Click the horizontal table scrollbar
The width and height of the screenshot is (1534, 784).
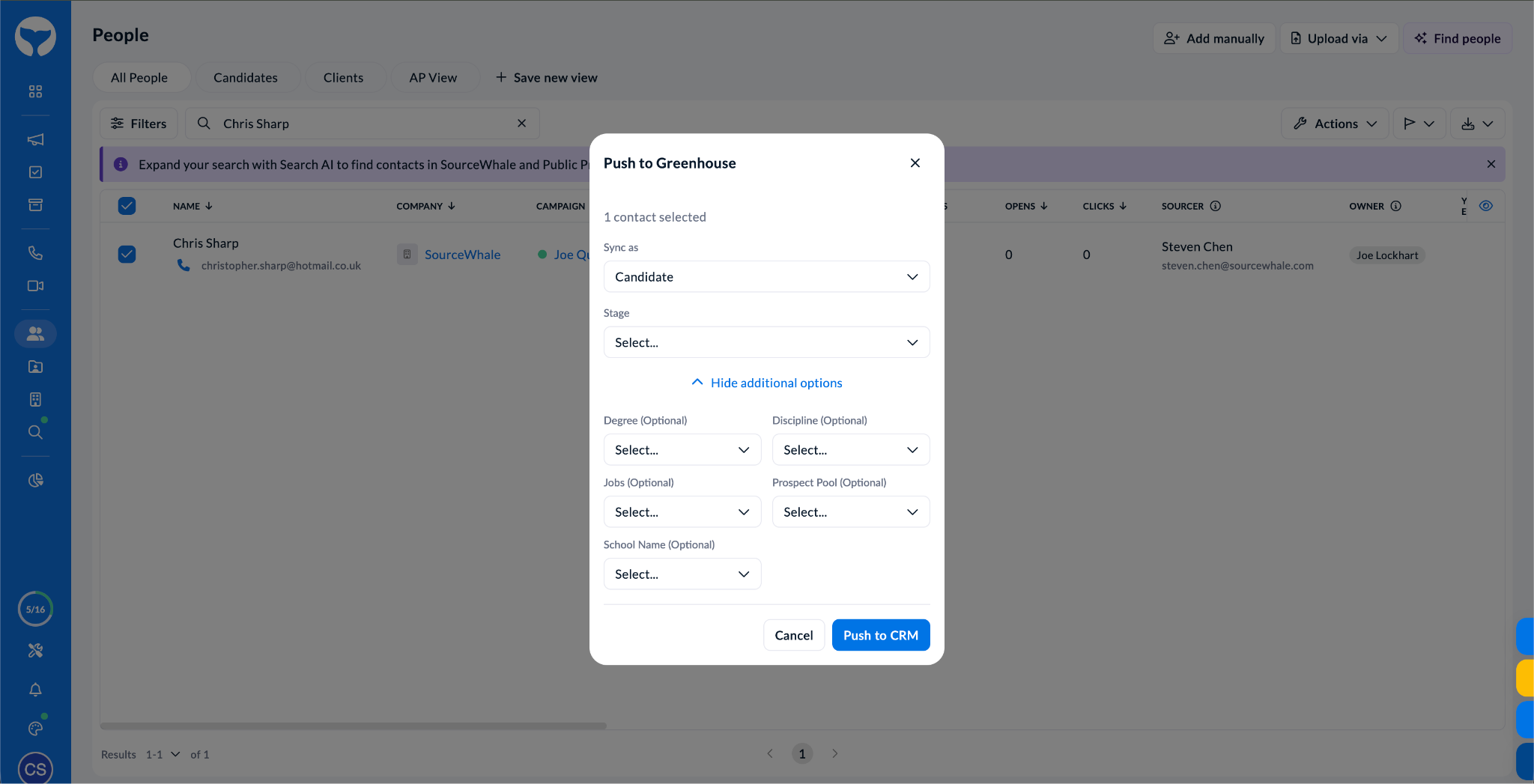(354, 726)
